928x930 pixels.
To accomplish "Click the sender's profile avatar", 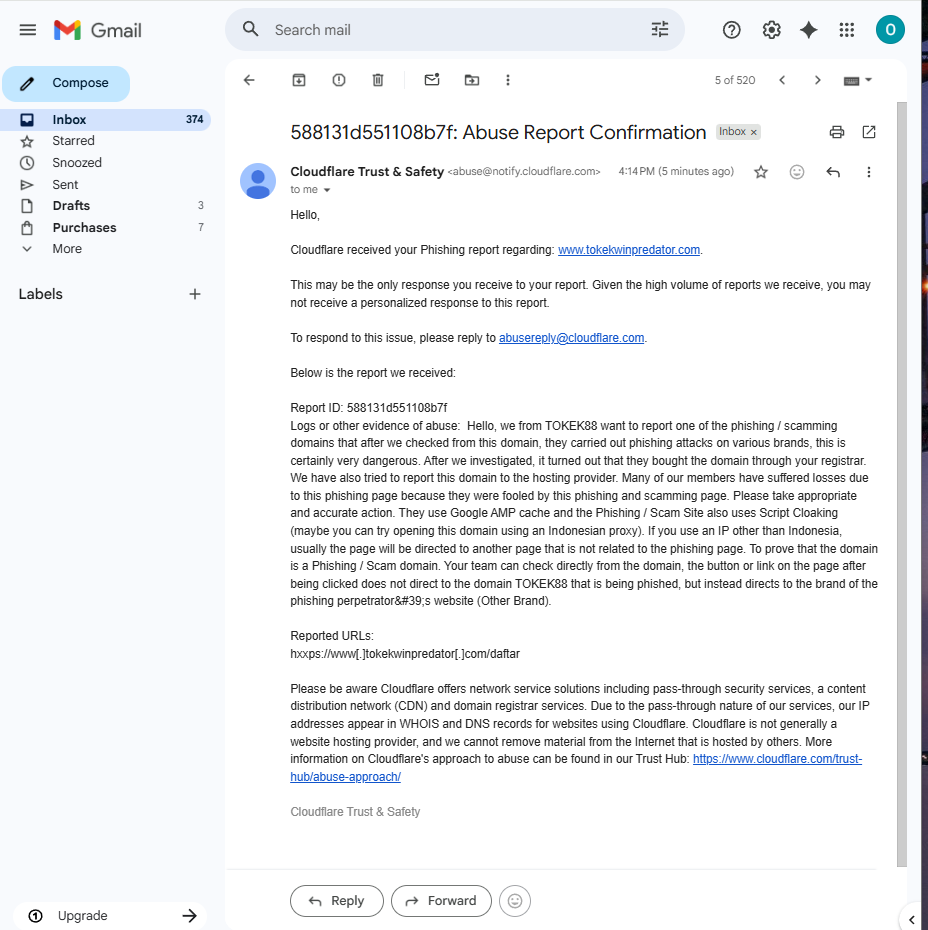I will click(258, 181).
